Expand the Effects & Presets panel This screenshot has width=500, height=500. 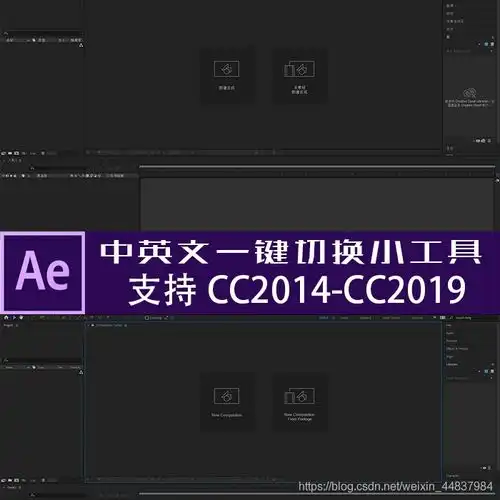pos(457,349)
